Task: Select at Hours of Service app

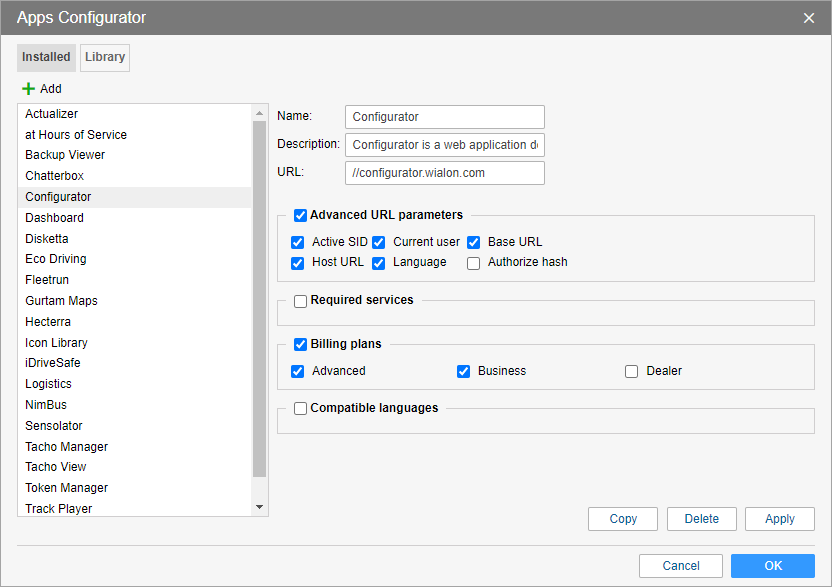Action: (x=134, y=135)
